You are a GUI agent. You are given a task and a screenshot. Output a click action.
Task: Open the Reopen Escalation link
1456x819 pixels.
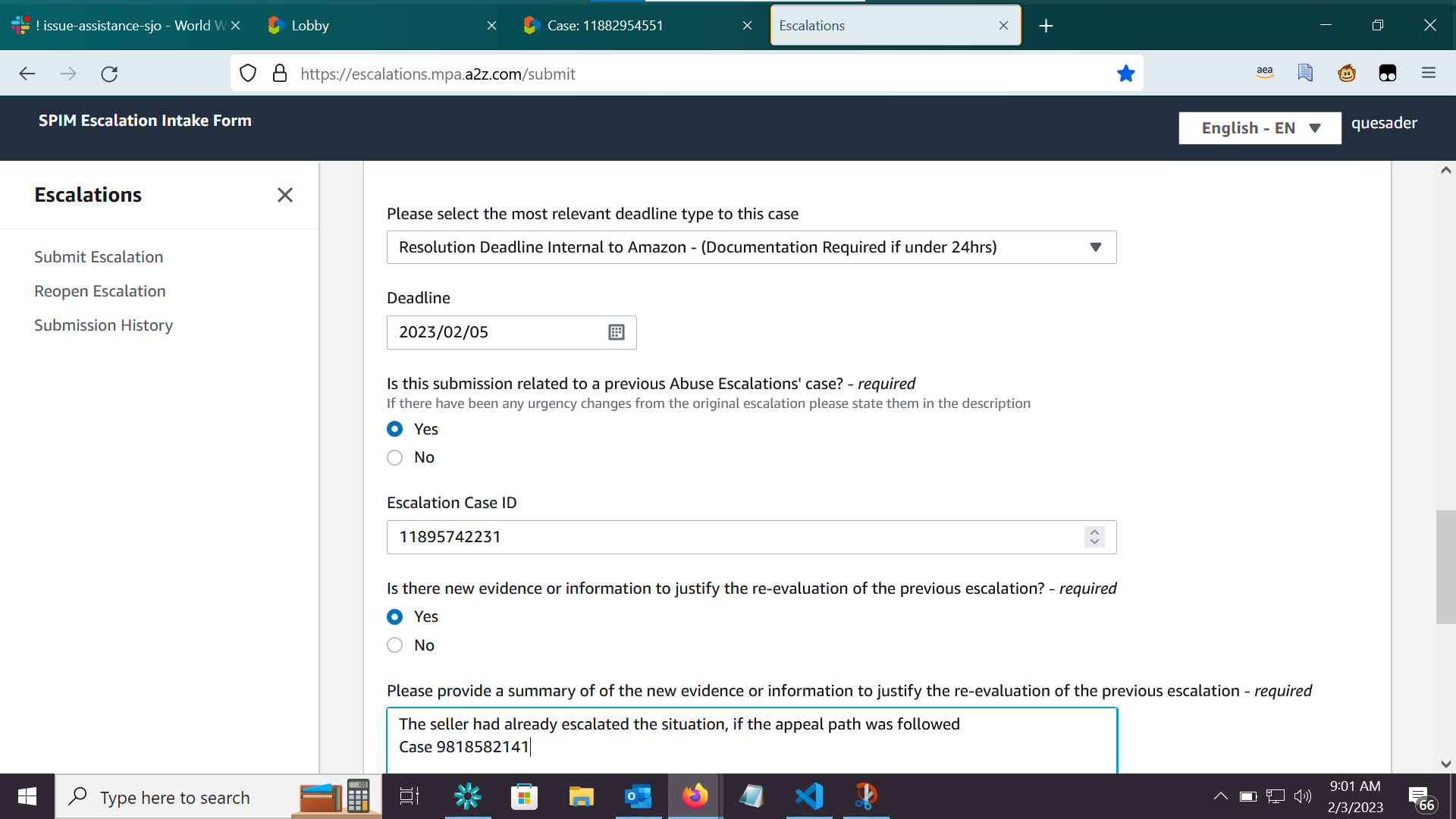click(x=99, y=291)
